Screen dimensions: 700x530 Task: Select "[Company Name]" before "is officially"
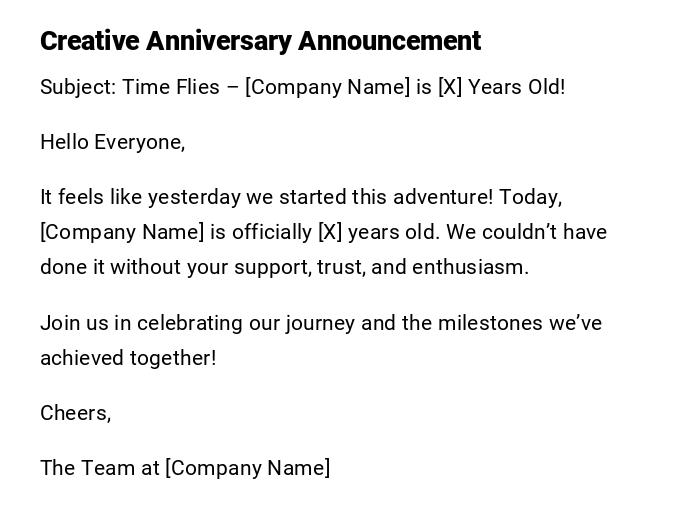coord(121,232)
